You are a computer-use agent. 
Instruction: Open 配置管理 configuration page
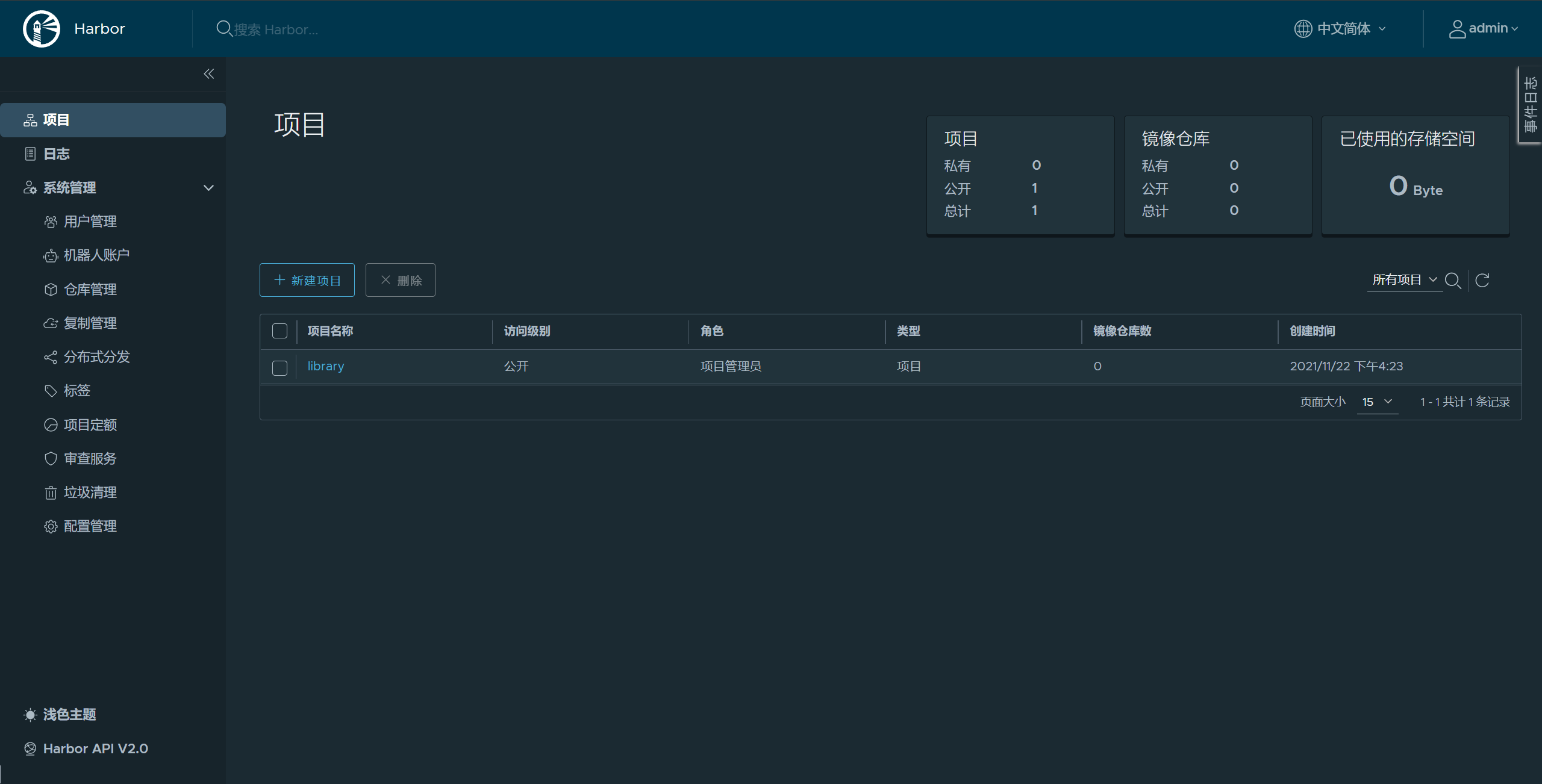(90, 526)
